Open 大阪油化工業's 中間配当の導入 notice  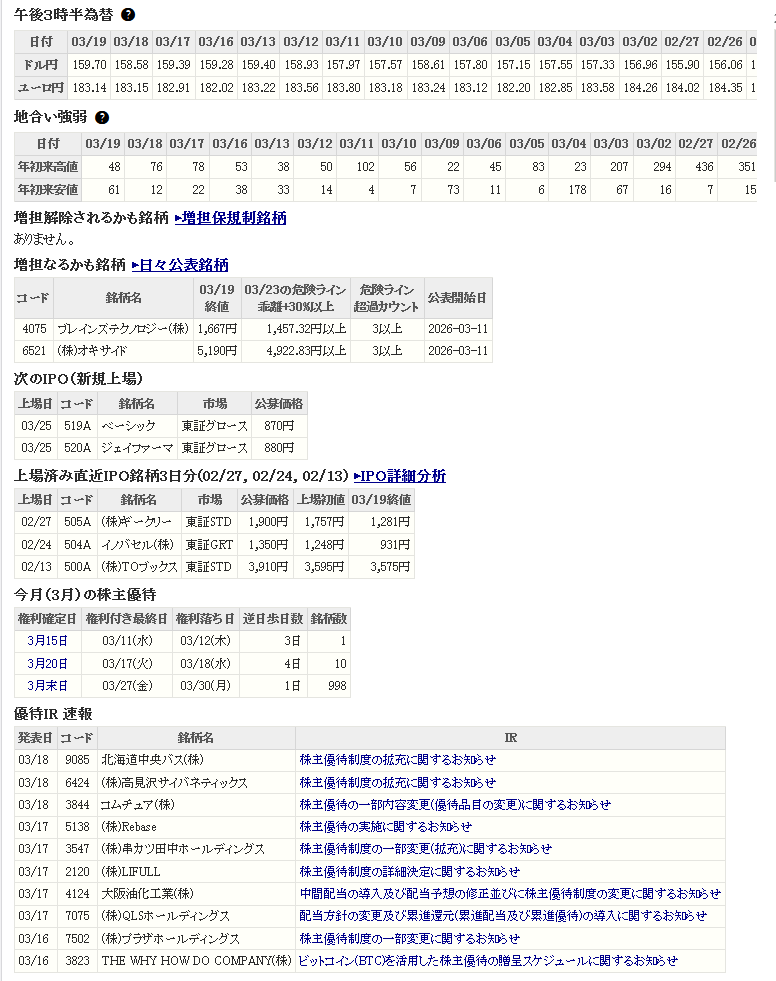pyautogui.click(x=510, y=894)
